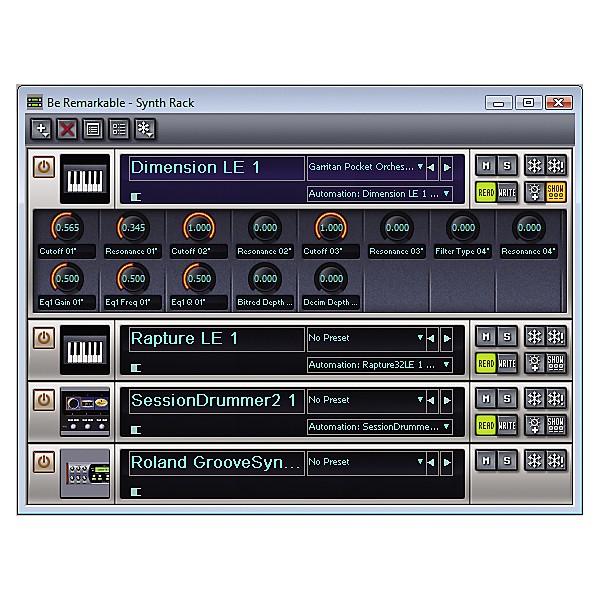Enable automation Write on SessionDrummer2 1
The width and height of the screenshot is (600, 600).
[507, 425]
